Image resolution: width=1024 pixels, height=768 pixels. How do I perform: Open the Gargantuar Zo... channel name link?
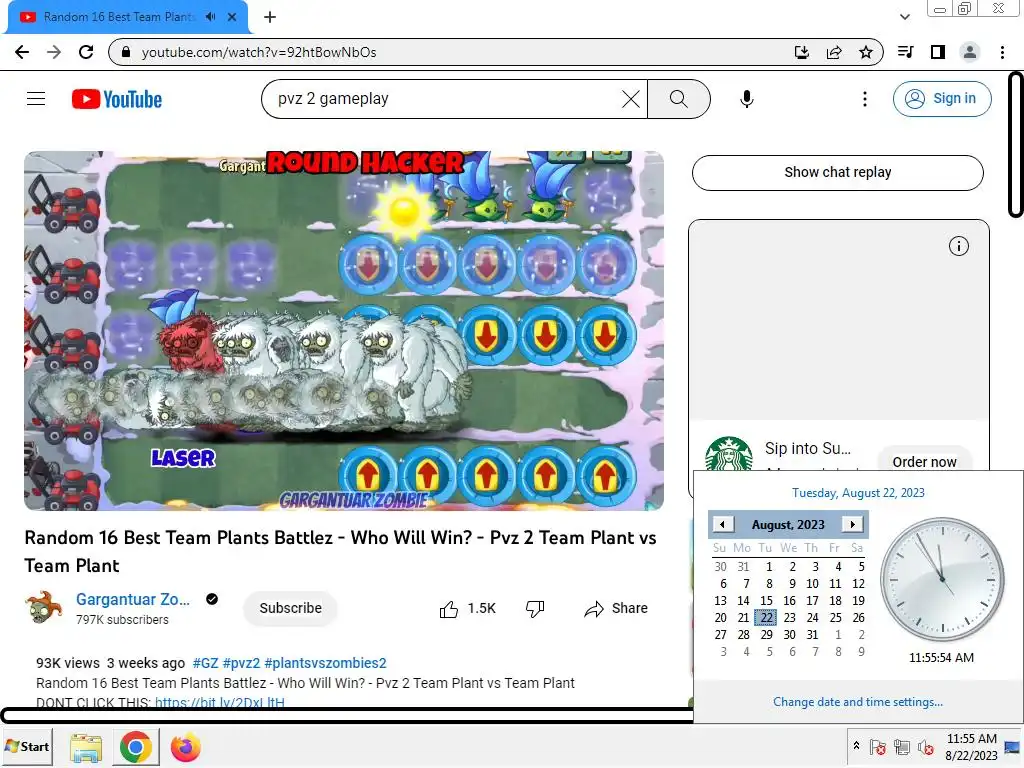click(133, 600)
